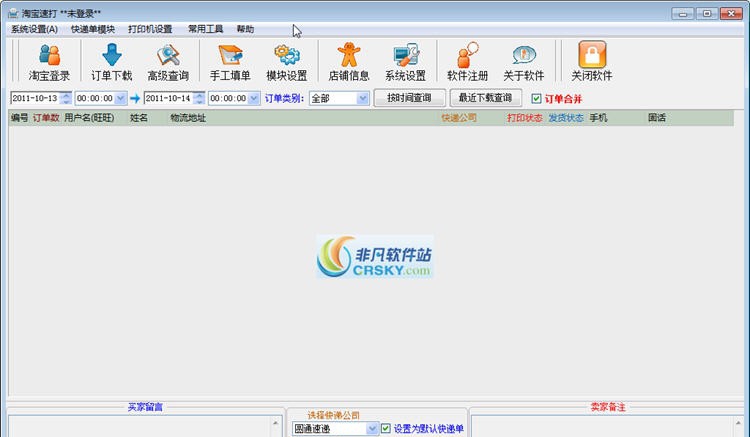Click the 买家留言 box scrollbar arrow
The height and width of the screenshot is (437, 750).
tap(276, 423)
